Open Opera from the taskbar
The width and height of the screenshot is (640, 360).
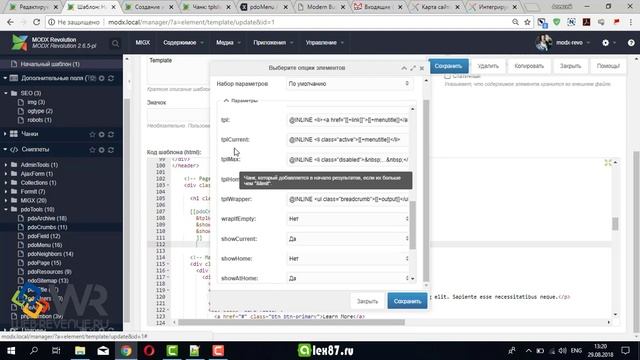pos(149,351)
